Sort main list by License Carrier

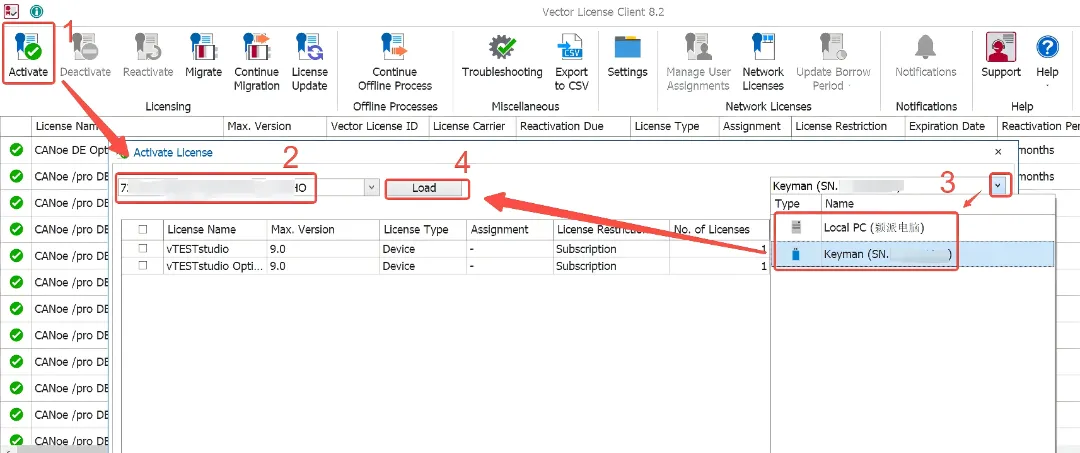point(472,126)
